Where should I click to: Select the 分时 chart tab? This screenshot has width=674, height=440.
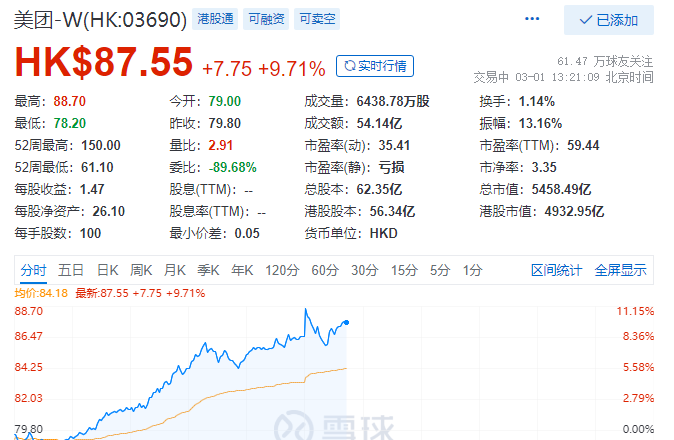point(34,270)
